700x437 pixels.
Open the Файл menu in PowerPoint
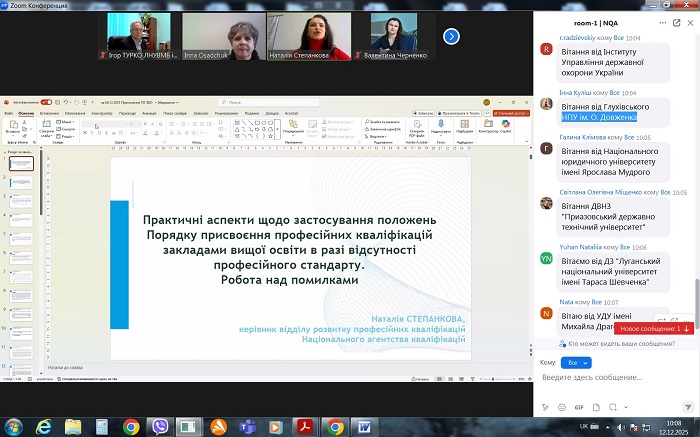coord(9,113)
